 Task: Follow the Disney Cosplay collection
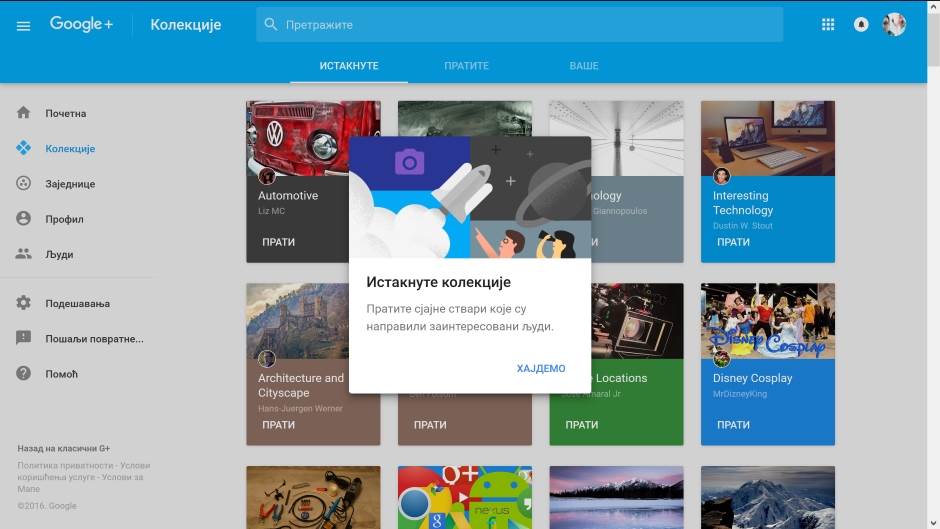[733, 425]
